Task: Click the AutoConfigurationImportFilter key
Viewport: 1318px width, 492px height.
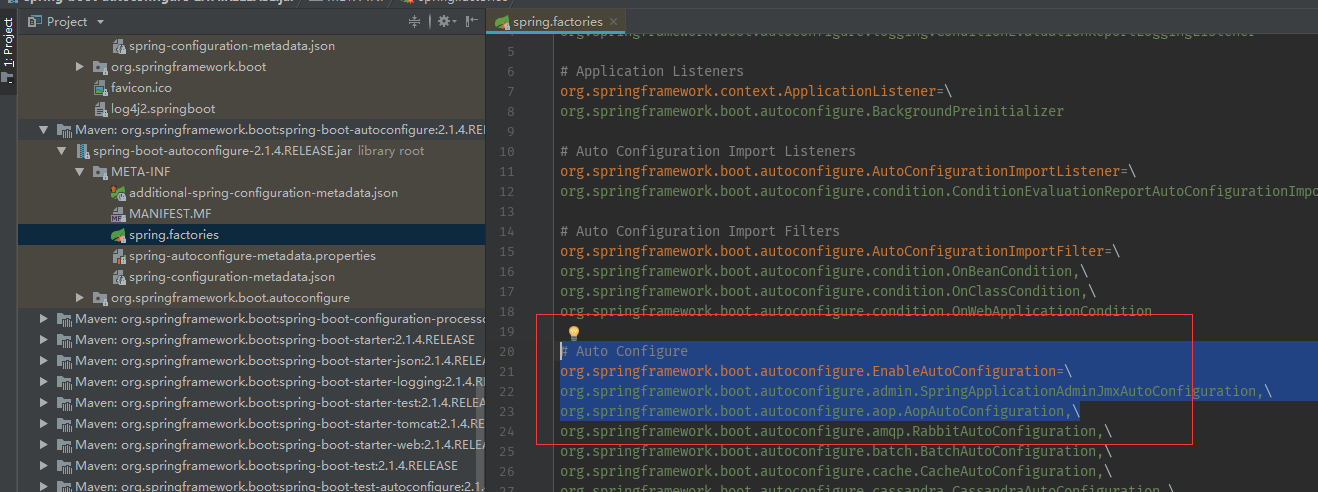Action: point(832,251)
